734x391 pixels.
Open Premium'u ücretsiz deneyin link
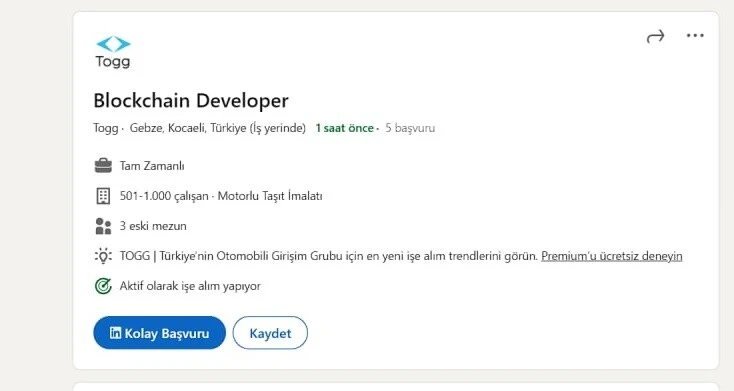(x=612, y=256)
